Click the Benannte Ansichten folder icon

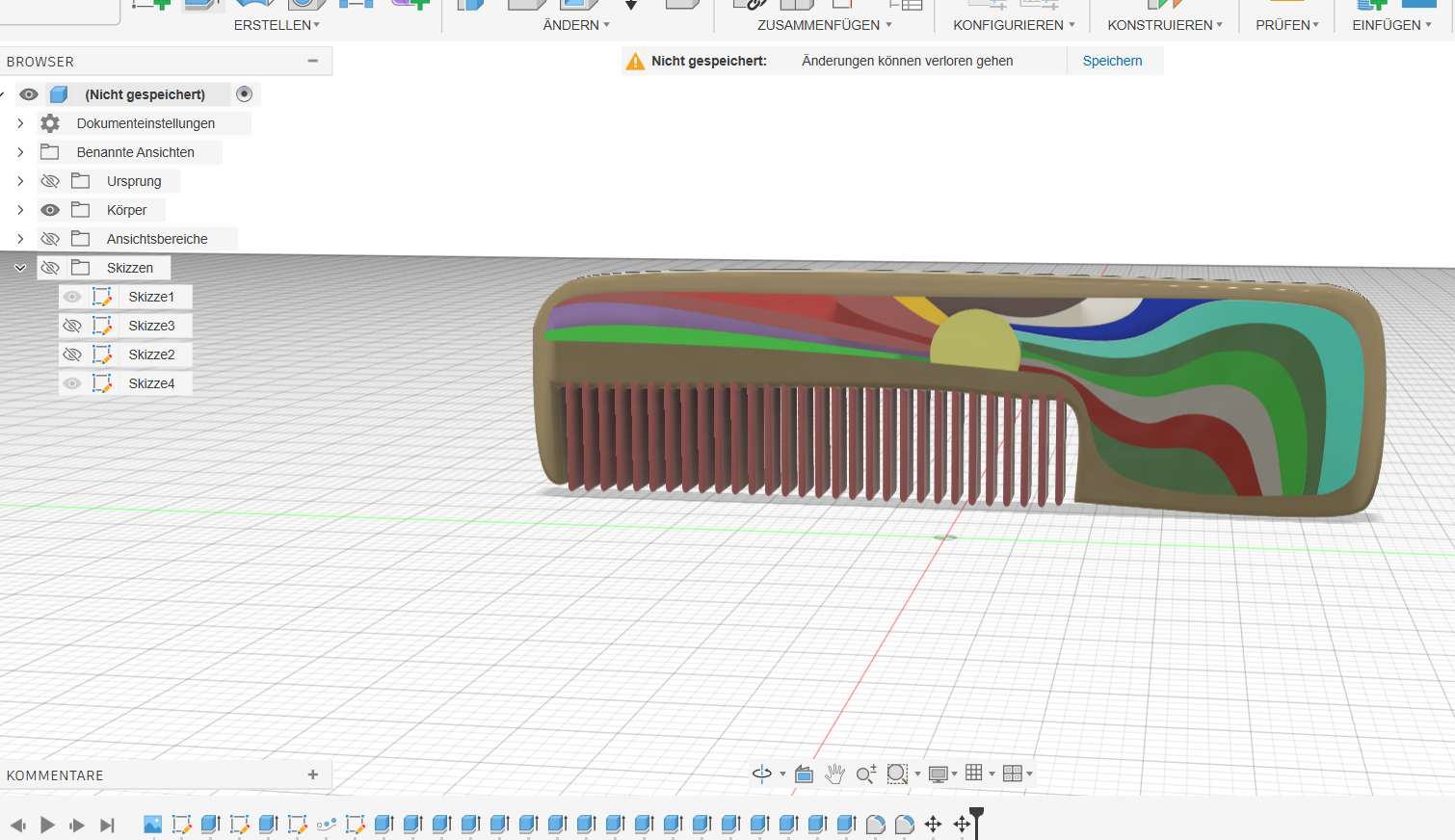[50, 152]
